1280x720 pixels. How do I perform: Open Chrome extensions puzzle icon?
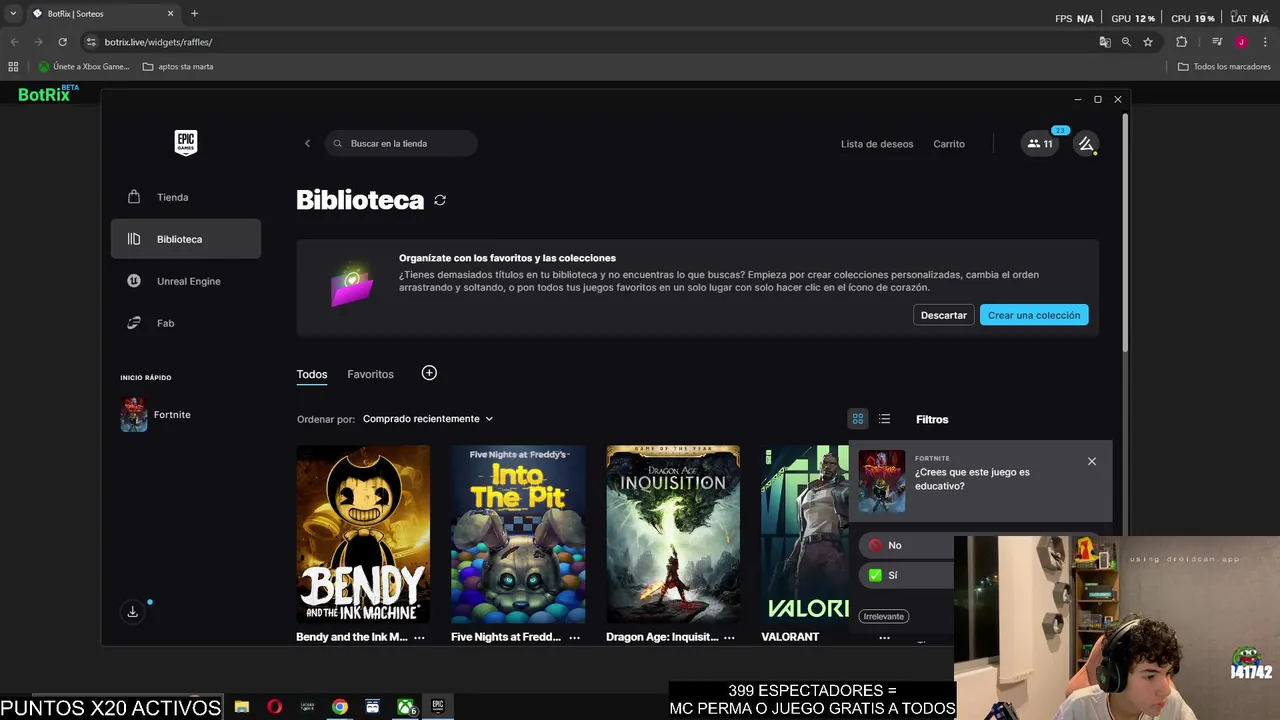[x=1182, y=42]
